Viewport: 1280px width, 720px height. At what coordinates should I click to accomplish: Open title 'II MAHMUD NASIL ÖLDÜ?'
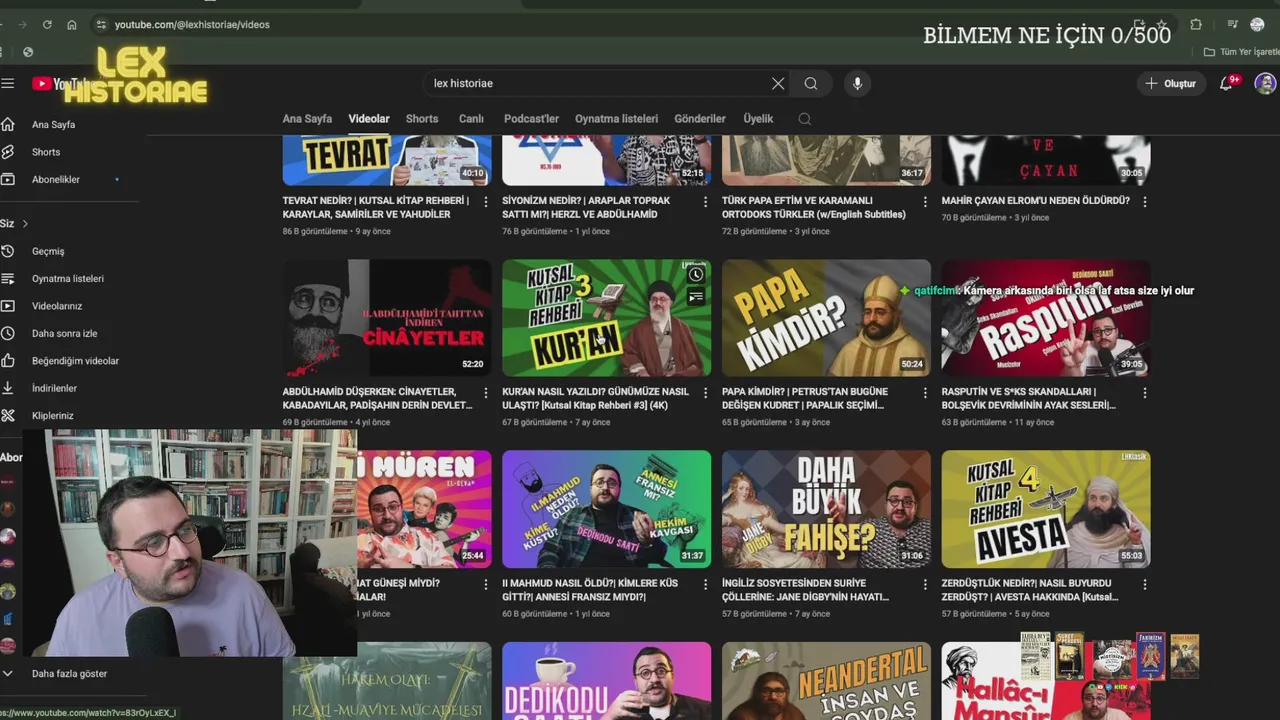590,589
